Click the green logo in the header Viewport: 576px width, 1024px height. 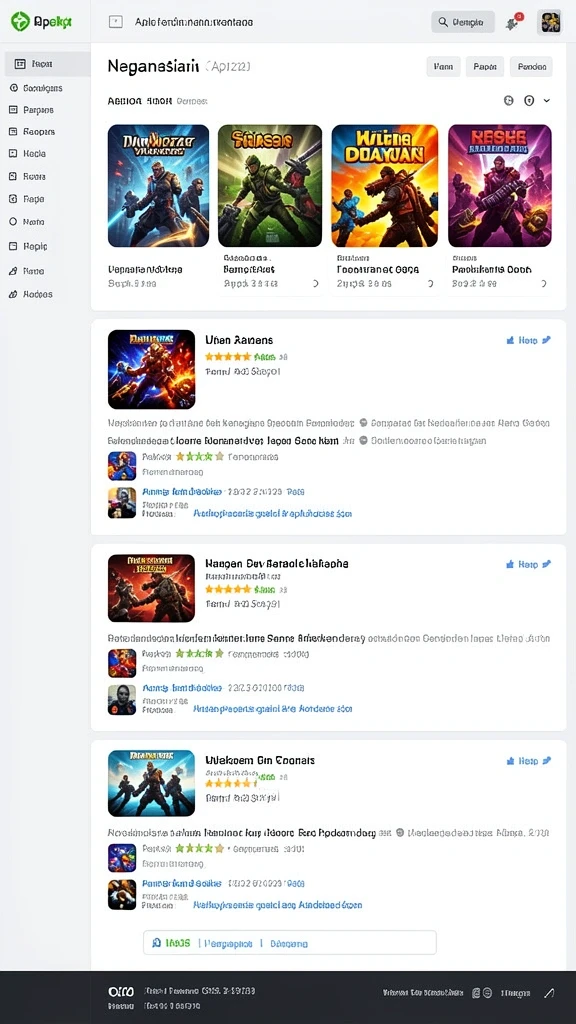[20, 22]
